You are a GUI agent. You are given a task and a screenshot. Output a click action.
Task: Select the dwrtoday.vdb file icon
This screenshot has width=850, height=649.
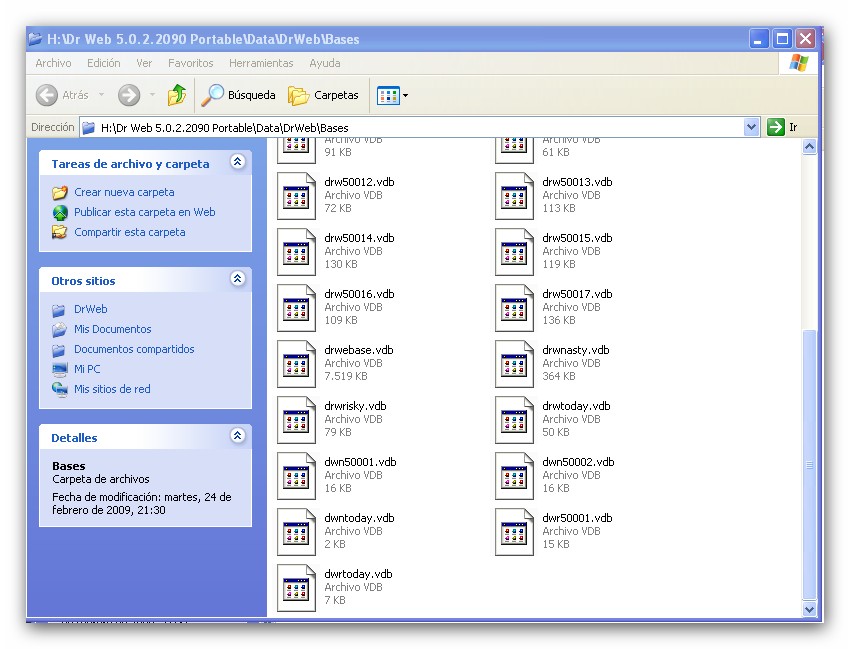296,588
